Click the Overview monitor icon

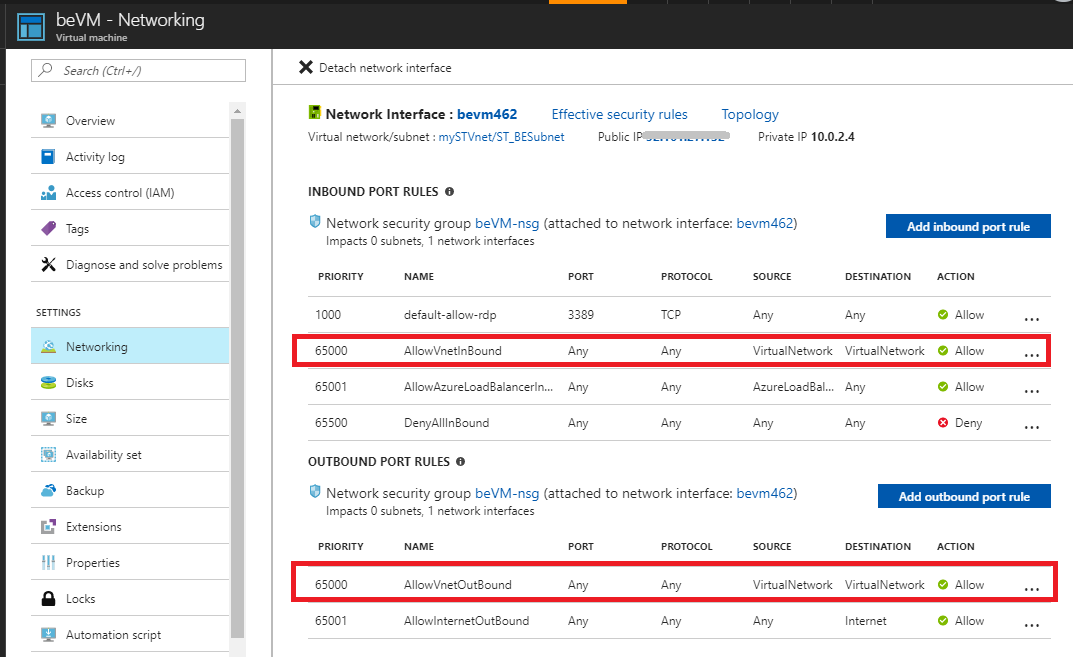tap(48, 121)
